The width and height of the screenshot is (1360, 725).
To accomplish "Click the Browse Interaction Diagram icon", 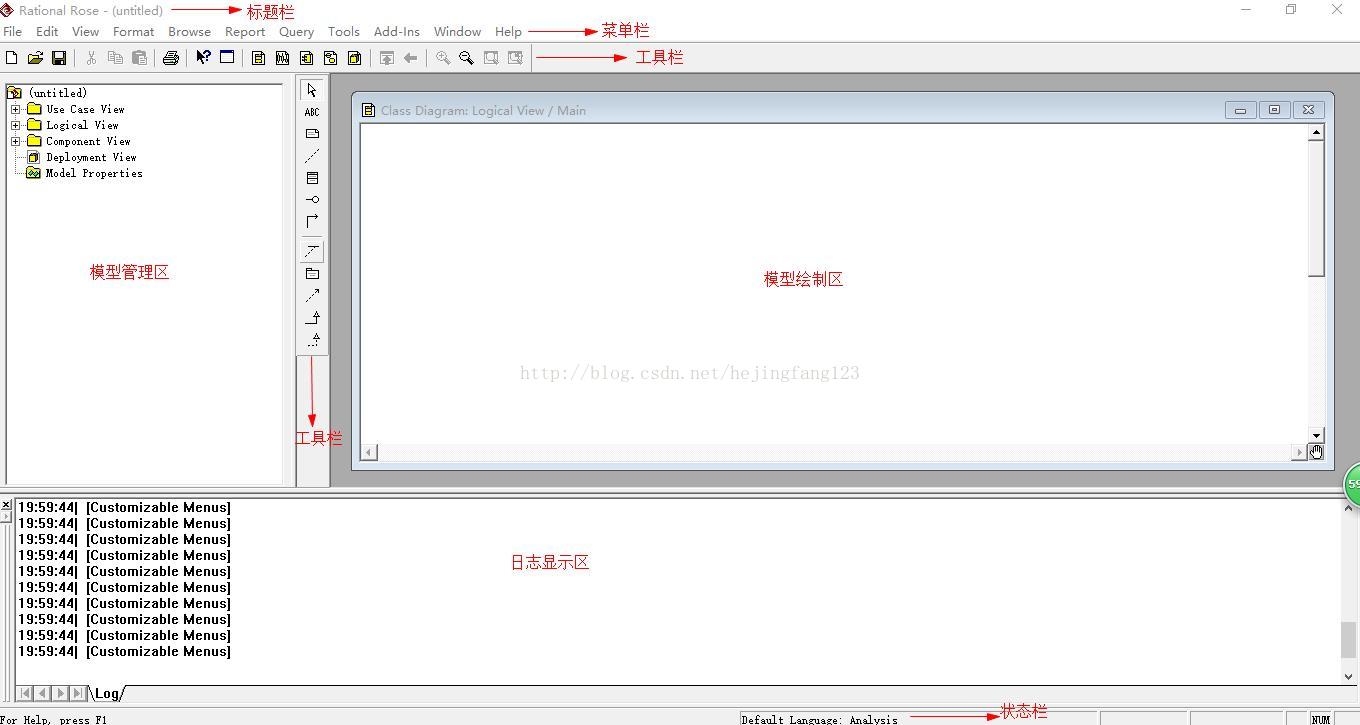I will (x=282, y=58).
